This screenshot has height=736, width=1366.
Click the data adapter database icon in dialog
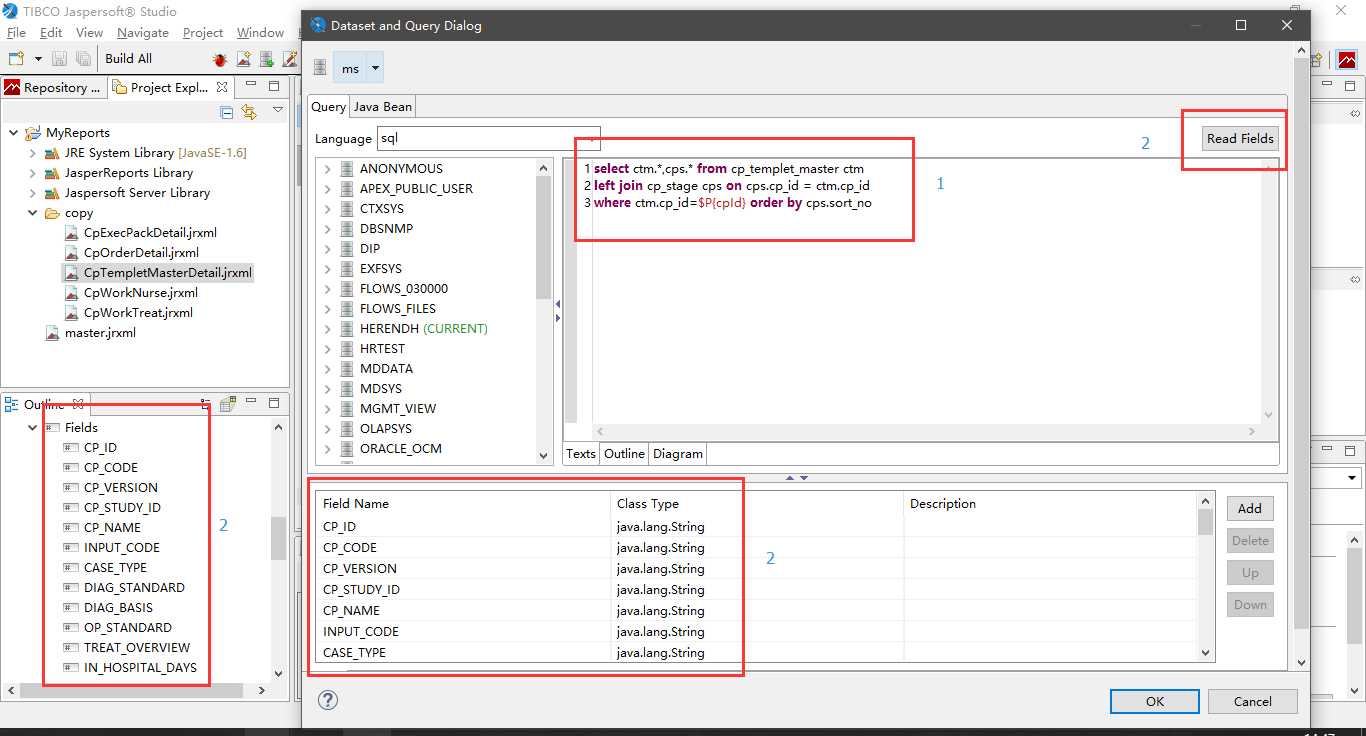(320, 68)
